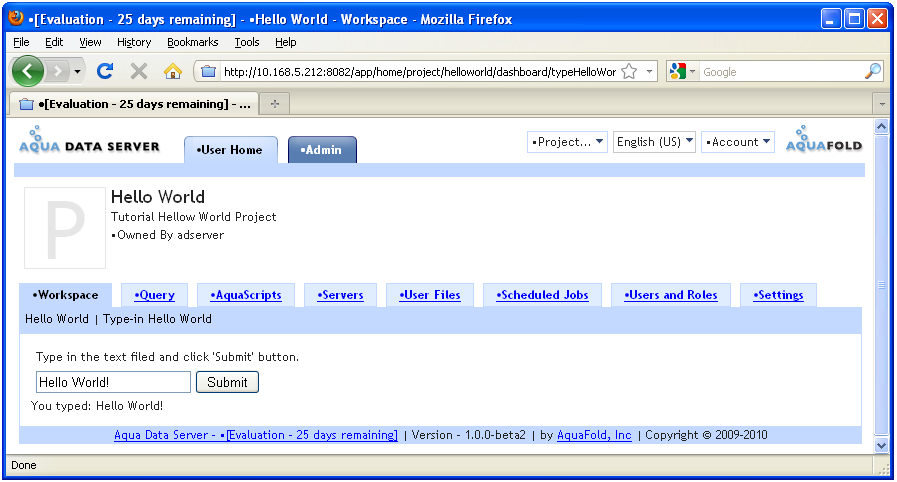Open the Scheduled Jobs tab
This screenshot has width=897, height=482.
click(542, 295)
